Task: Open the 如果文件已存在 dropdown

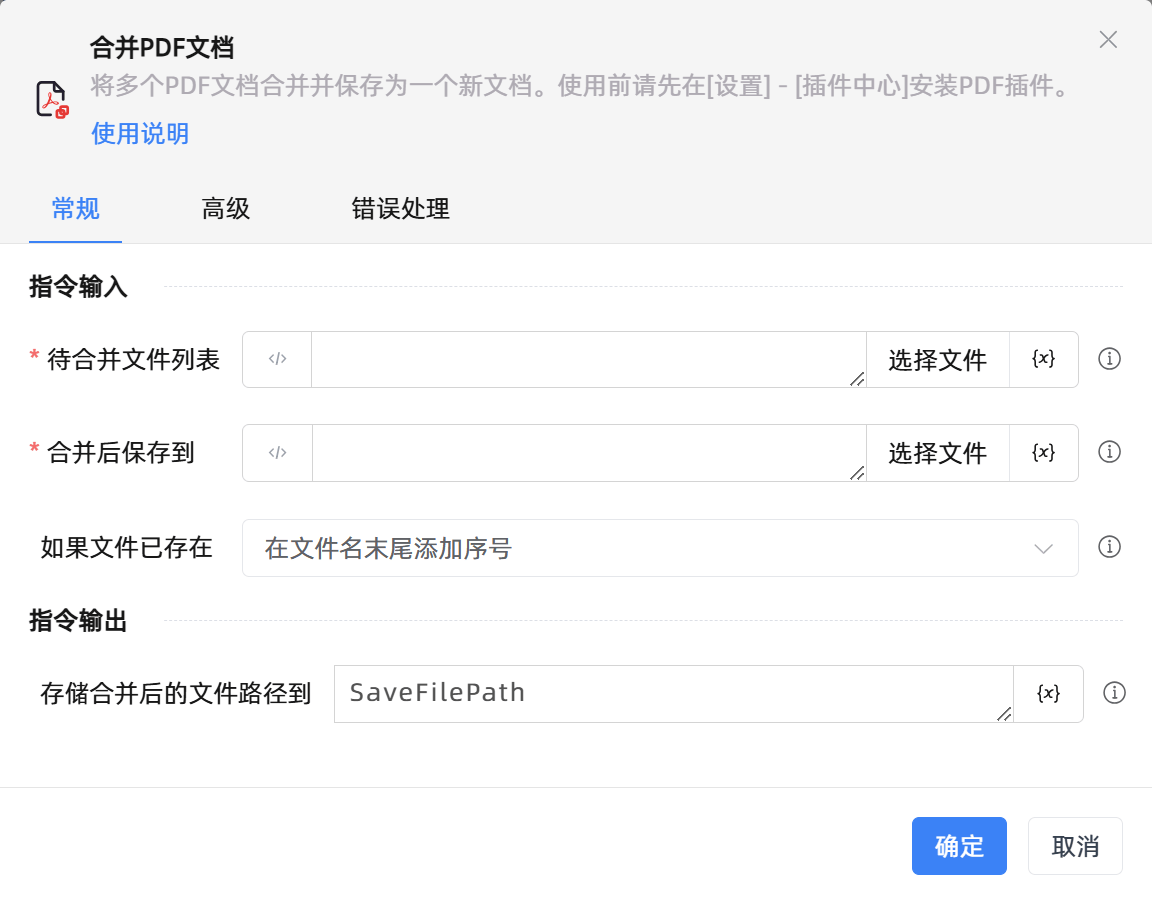Action: coord(660,548)
